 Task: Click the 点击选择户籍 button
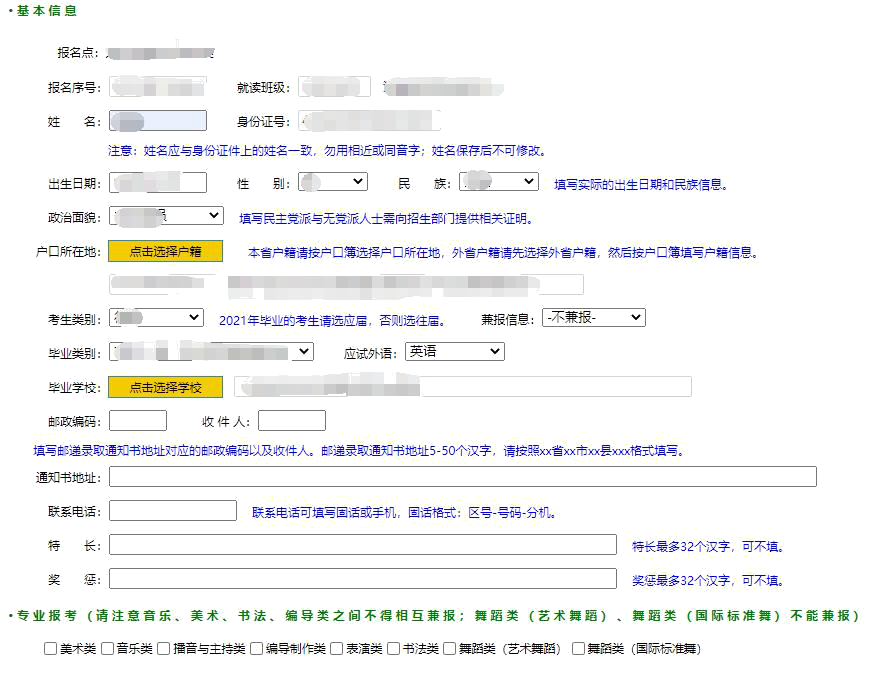tap(165, 251)
